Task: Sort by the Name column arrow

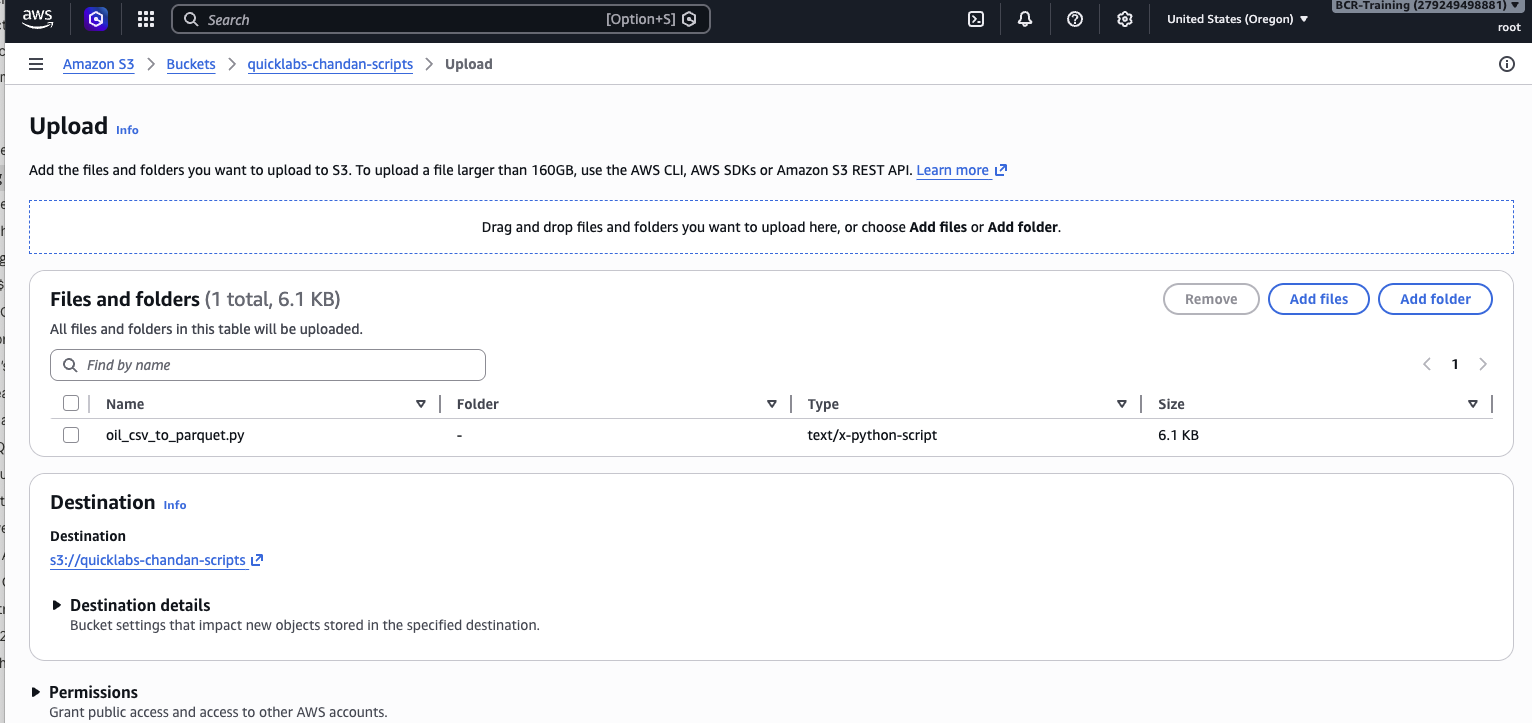Action: pyautogui.click(x=421, y=404)
